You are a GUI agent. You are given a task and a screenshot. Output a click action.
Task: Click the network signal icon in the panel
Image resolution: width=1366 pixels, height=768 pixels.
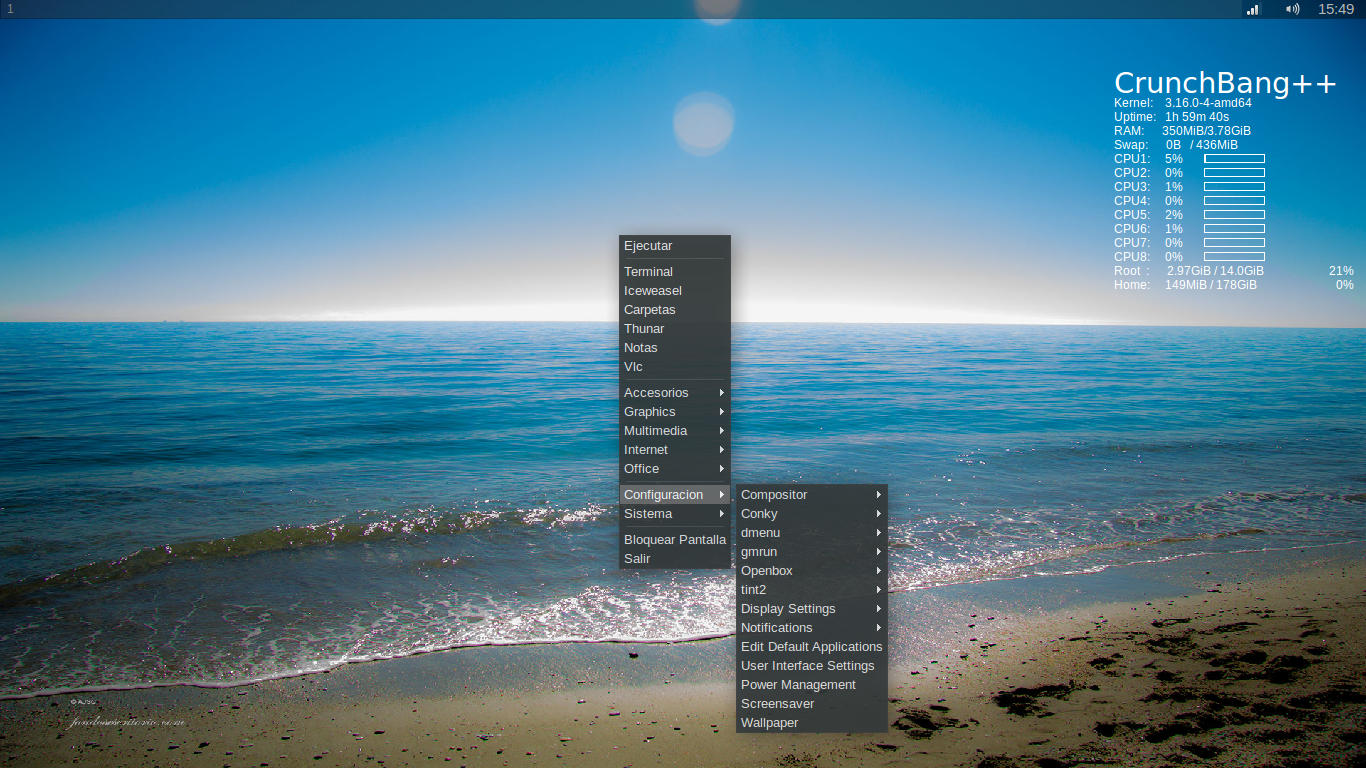click(1251, 9)
